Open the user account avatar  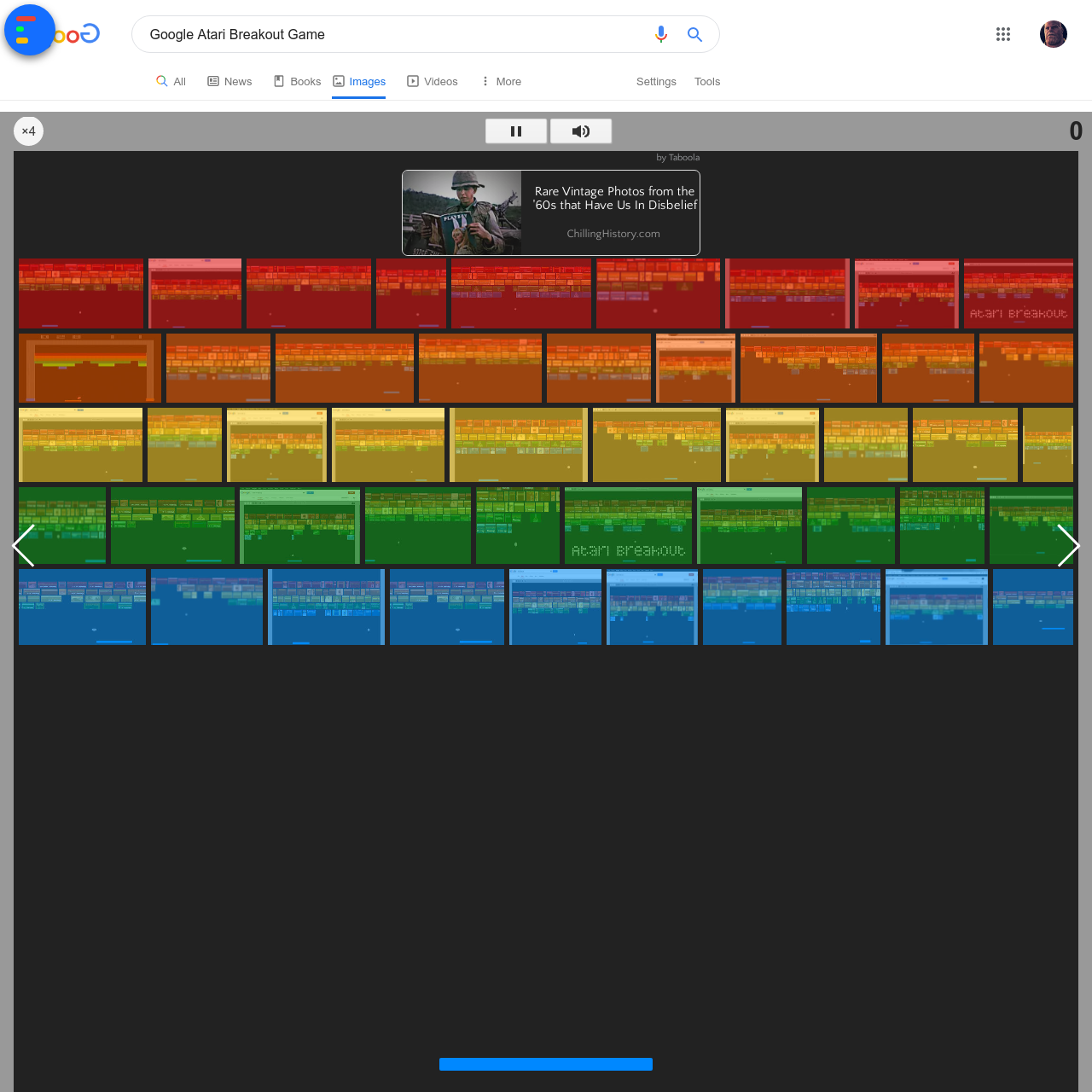tap(1054, 34)
